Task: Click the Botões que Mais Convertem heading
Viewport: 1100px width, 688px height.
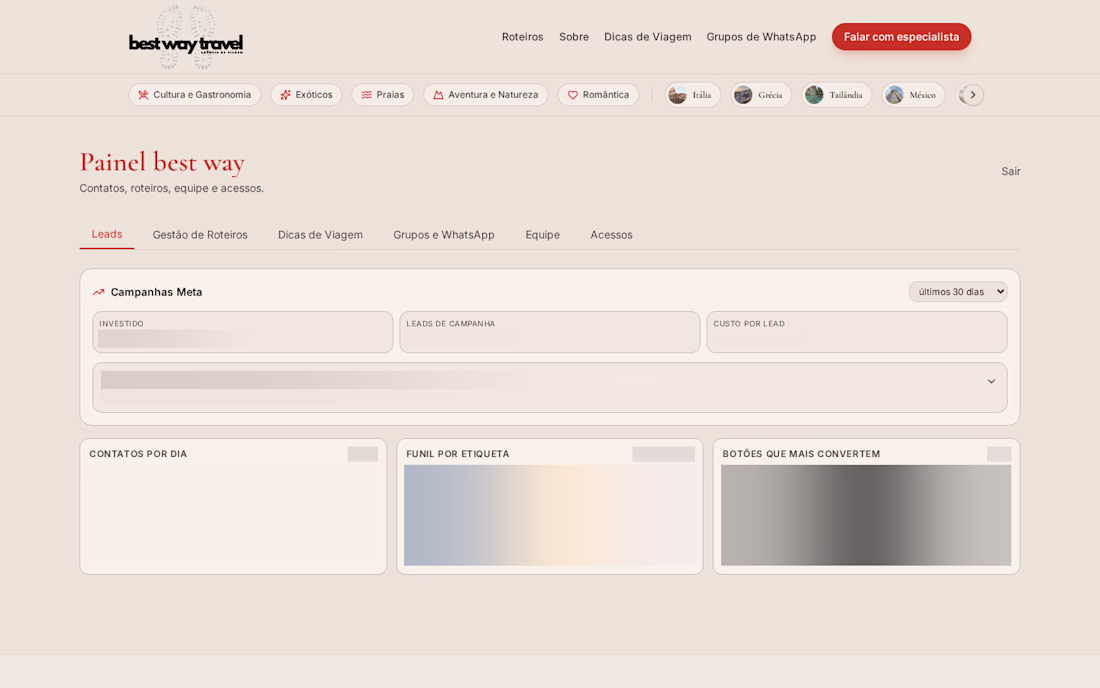Action: pyautogui.click(x=801, y=454)
